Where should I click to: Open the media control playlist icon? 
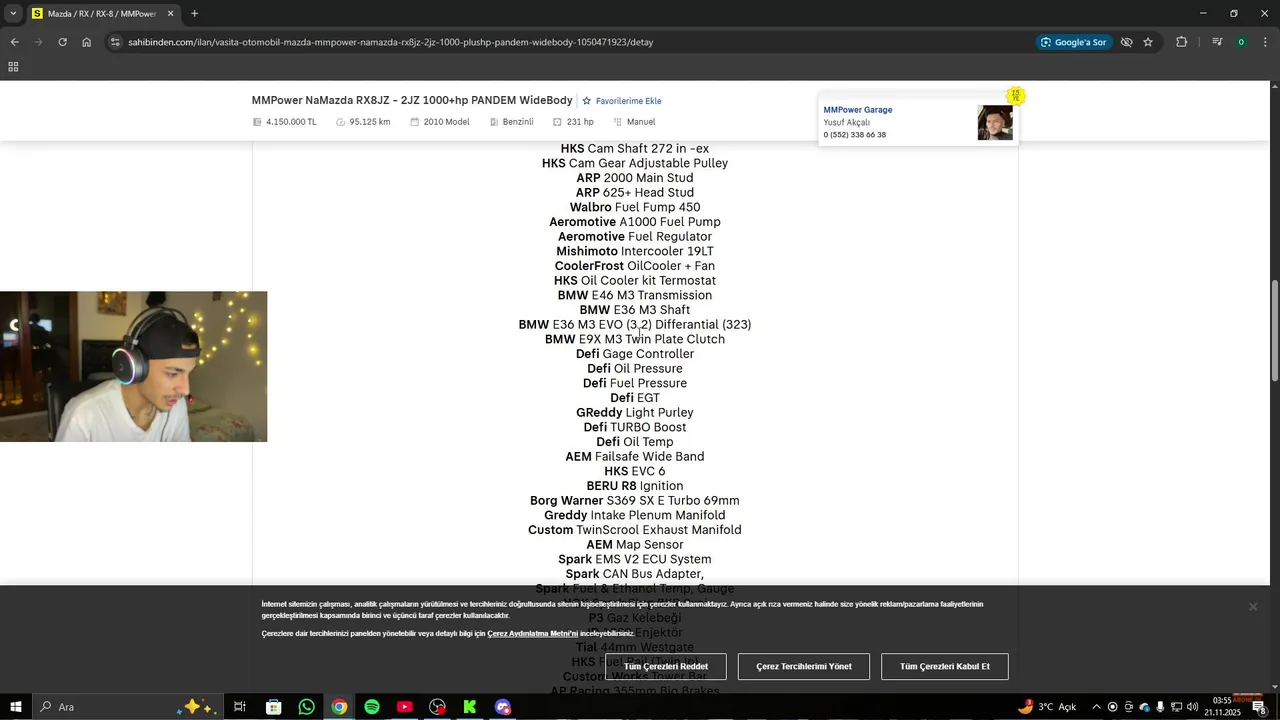pyautogui.click(x=1217, y=42)
